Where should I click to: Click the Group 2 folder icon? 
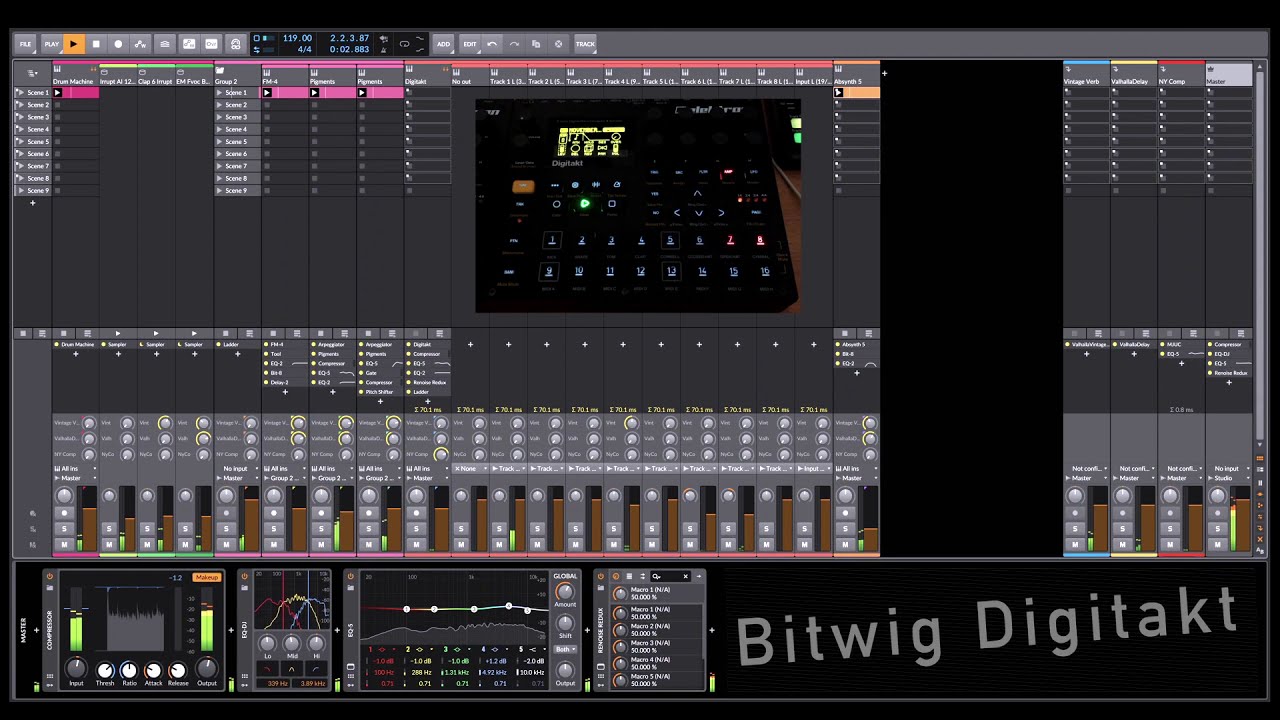click(x=220, y=71)
